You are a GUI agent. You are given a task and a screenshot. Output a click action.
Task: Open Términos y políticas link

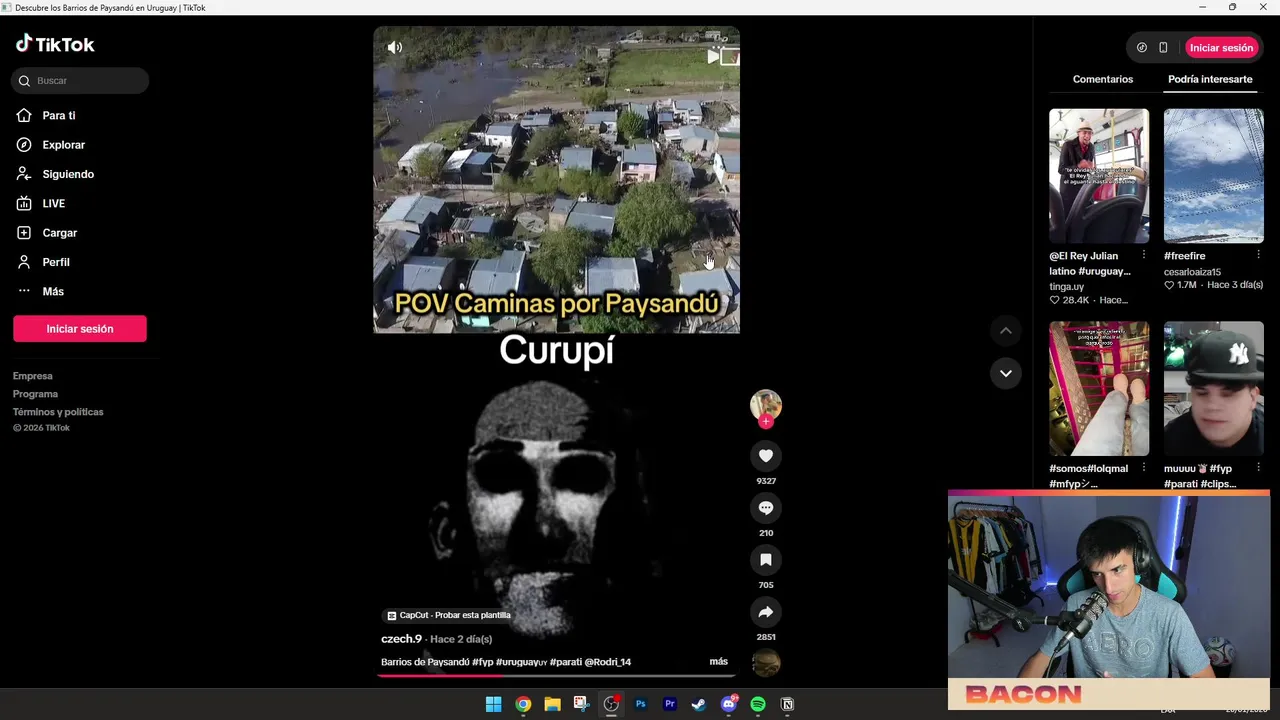tap(58, 412)
